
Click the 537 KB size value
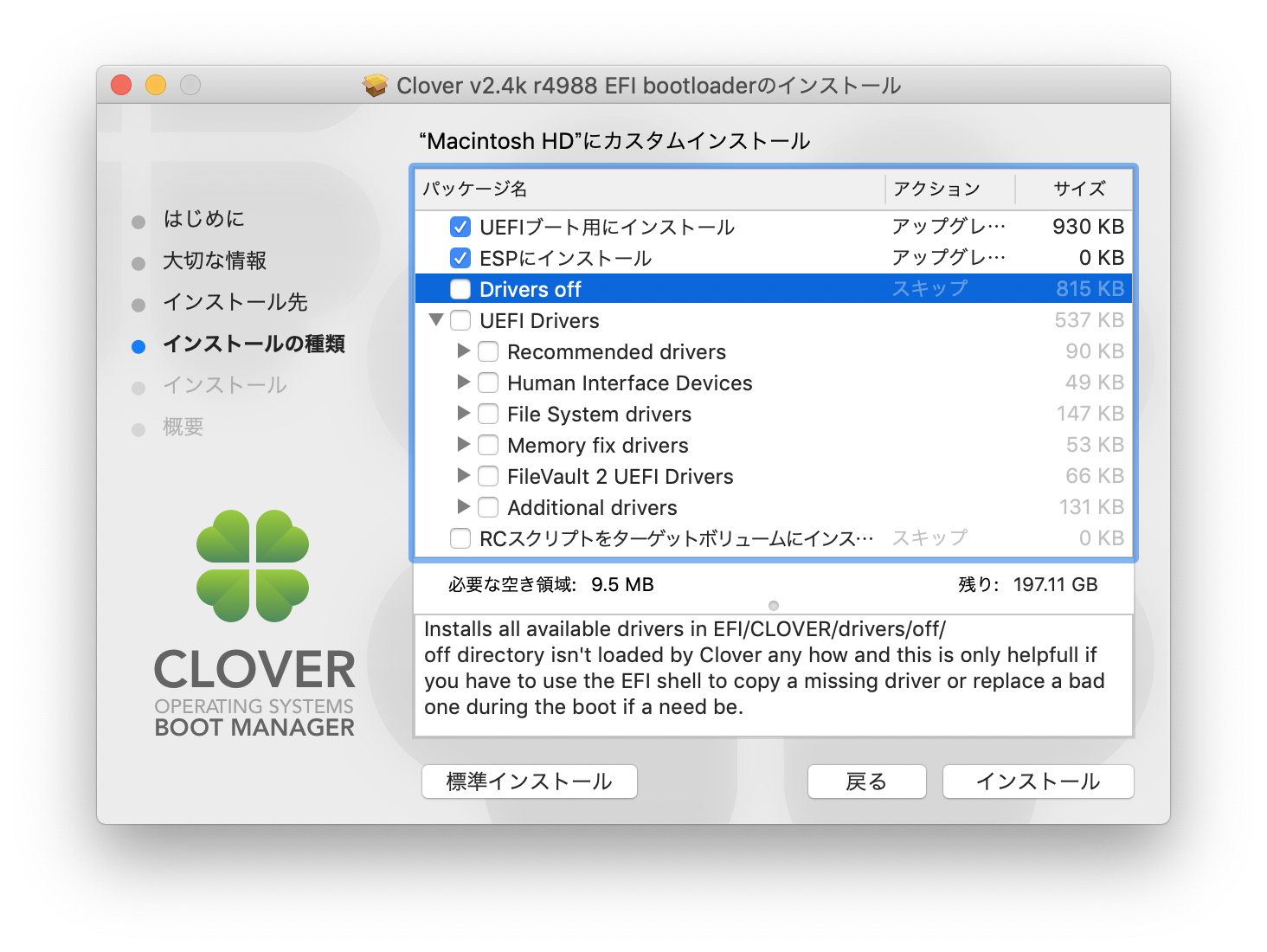point(1089,320)
